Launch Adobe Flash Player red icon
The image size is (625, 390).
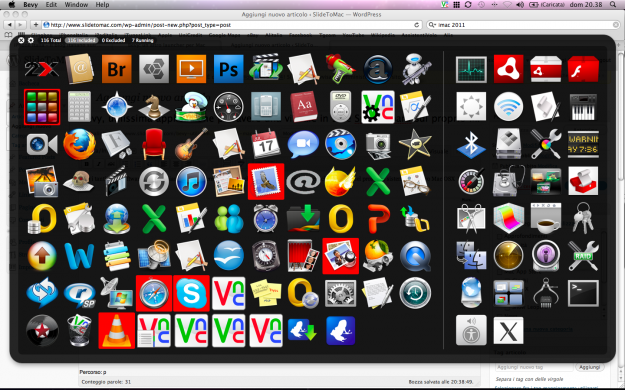click(583, 69)
